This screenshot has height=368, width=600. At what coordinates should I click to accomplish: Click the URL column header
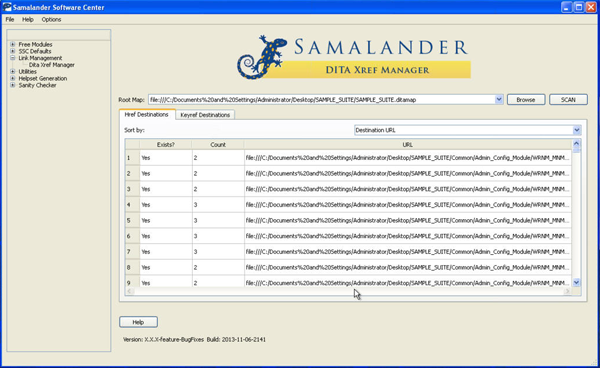pyautogui.click(x=408, y=145)
